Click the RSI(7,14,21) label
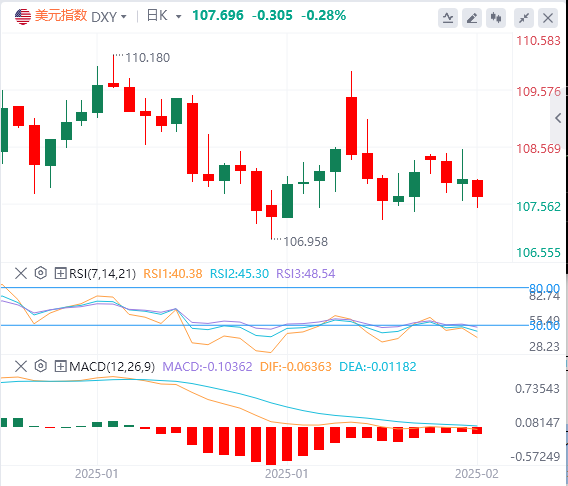 pyautogui.click(x=103, y=273)
